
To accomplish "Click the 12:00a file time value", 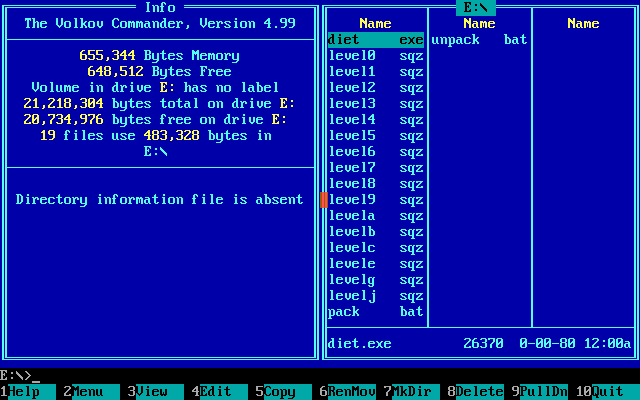I will [607, 343].
